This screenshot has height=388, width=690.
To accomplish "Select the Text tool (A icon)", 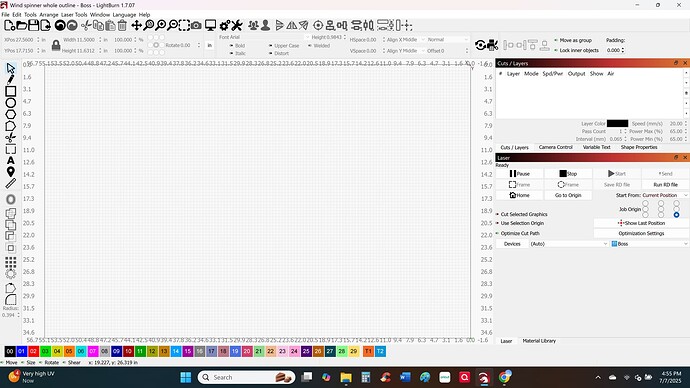I will (11, 161).
